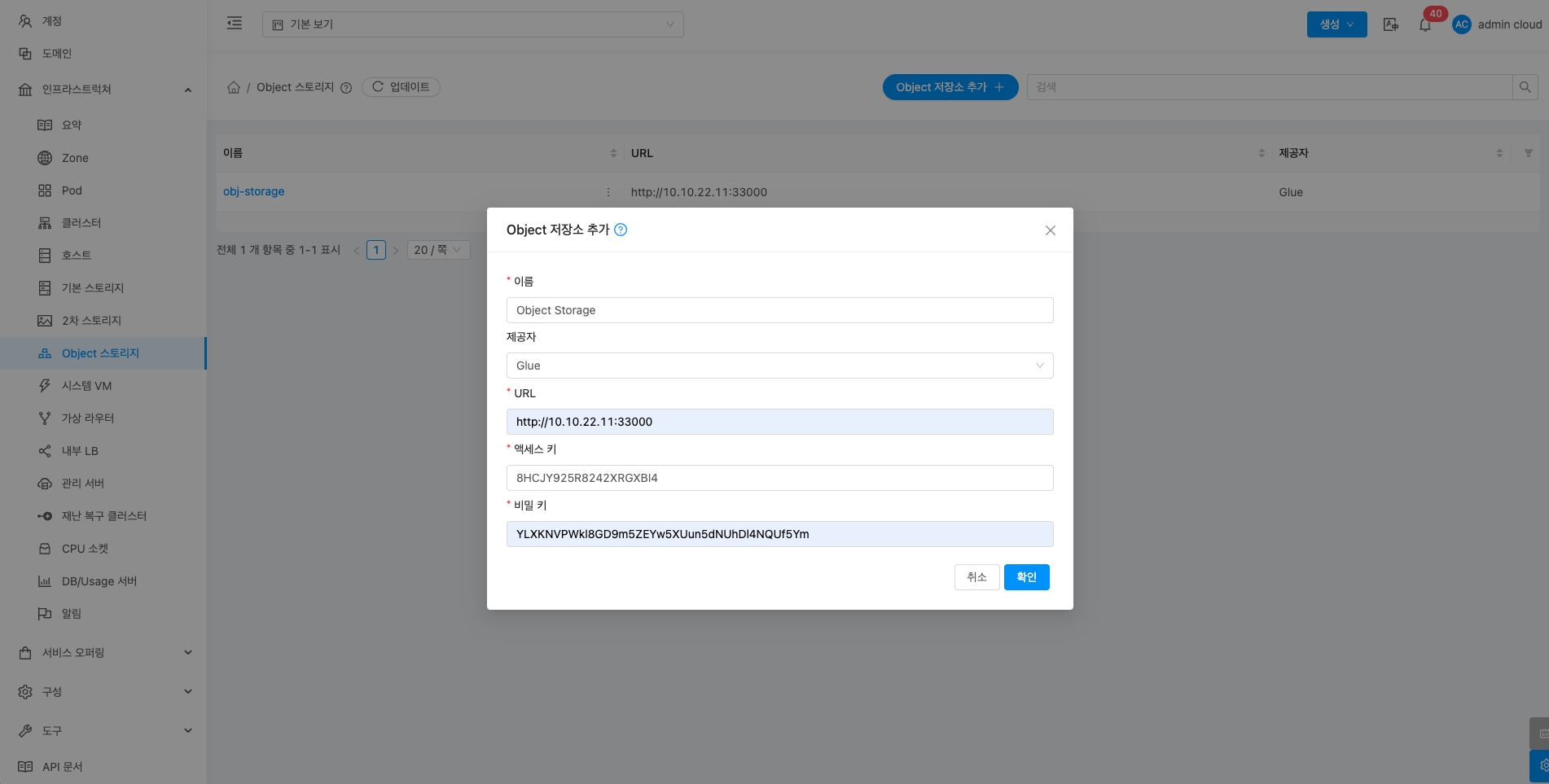This screenshot has height=784, width=1549.
Task: Collapse the sidebar with menu fold icon
Action: coord(235,24)
